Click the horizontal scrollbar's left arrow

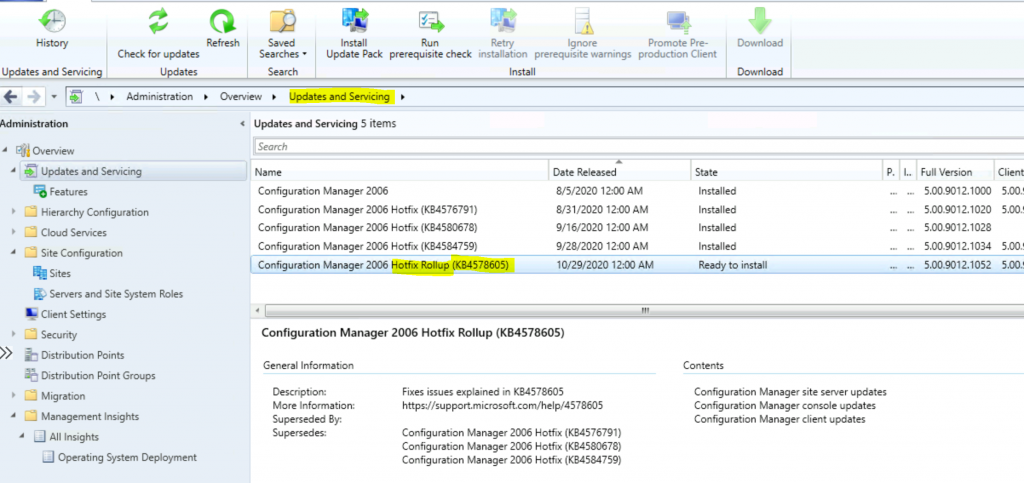pyautogui.click(x=257, y=310)
